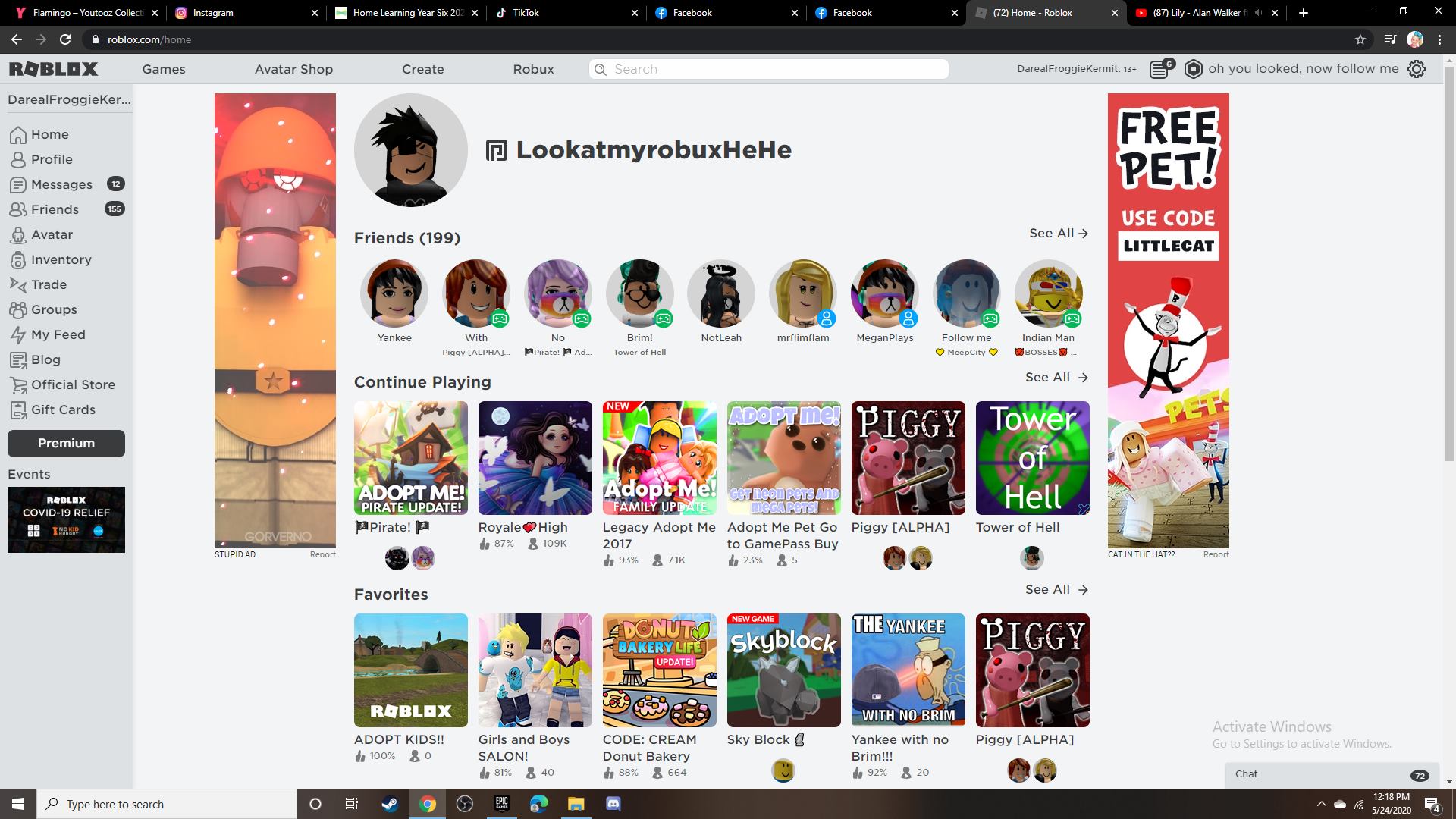1456x819 pixels.
Task: Reload the page
Action: click(65, 39)
